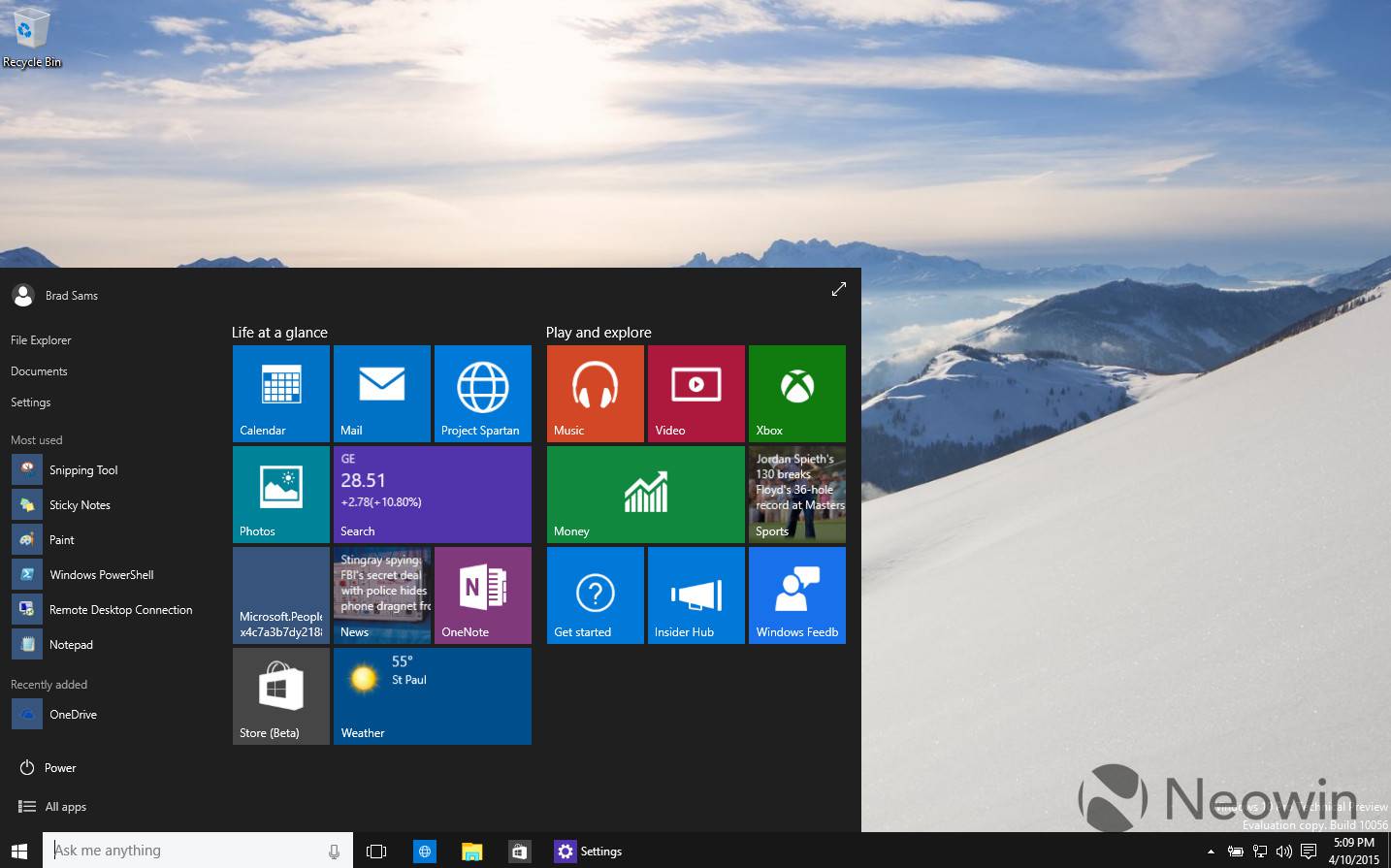The image size is (1391, 868).
Task: Open the Get started tile
Action: click(596, 595)
